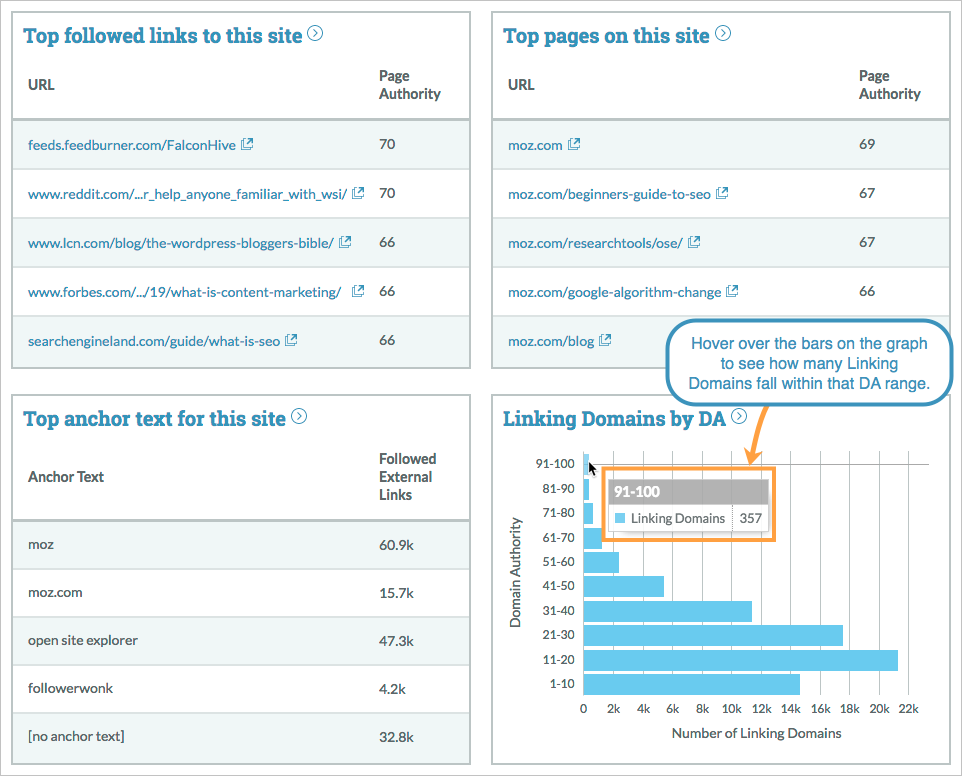The width and height of the screenshot is (962, 776).
Task: Click Page Authority 69 for moz.com
Action: pyautogui.click(x=867, y=144)
